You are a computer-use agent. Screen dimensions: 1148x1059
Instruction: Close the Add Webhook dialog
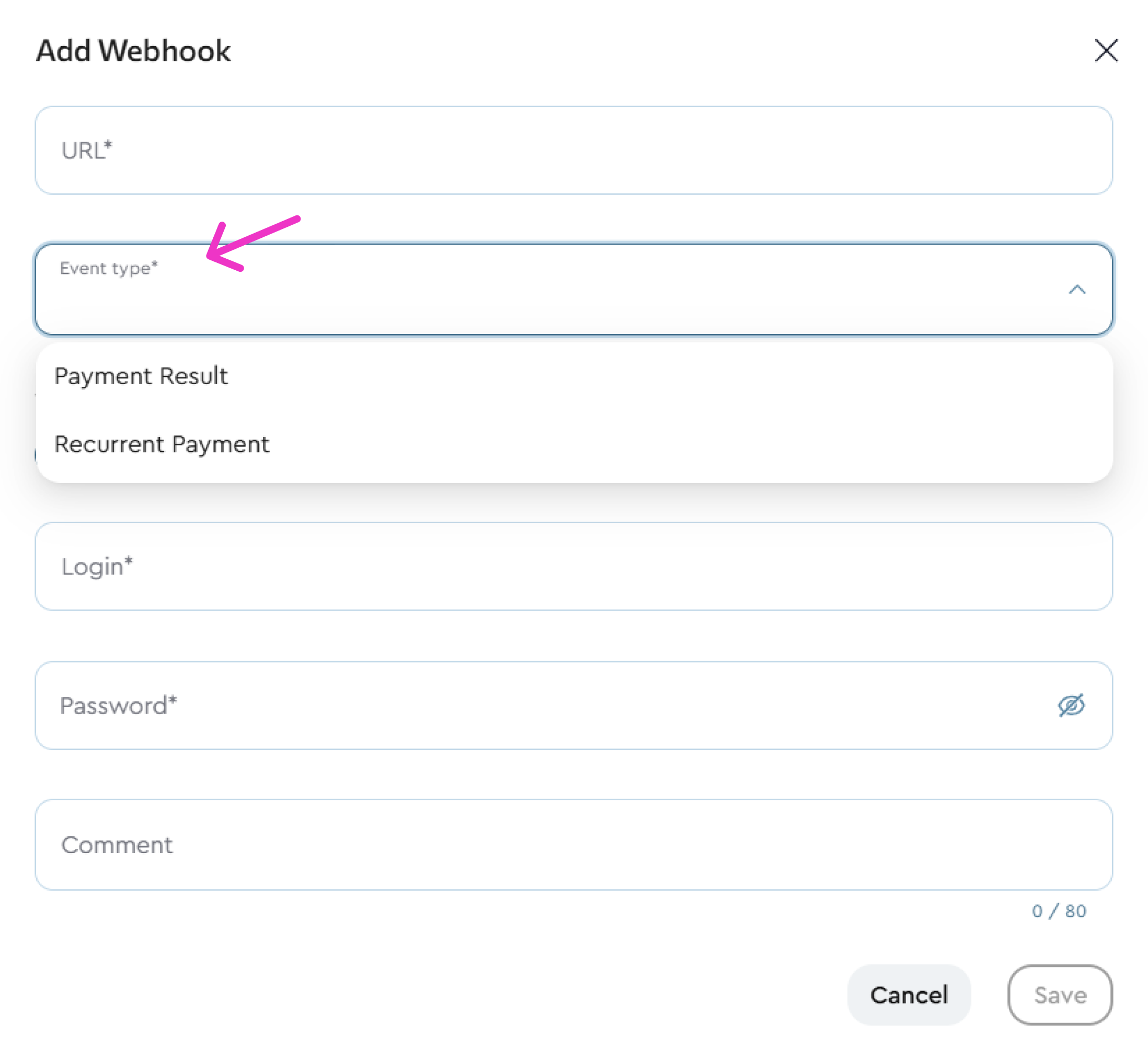pyautogui.click(x=1105, y=50)
